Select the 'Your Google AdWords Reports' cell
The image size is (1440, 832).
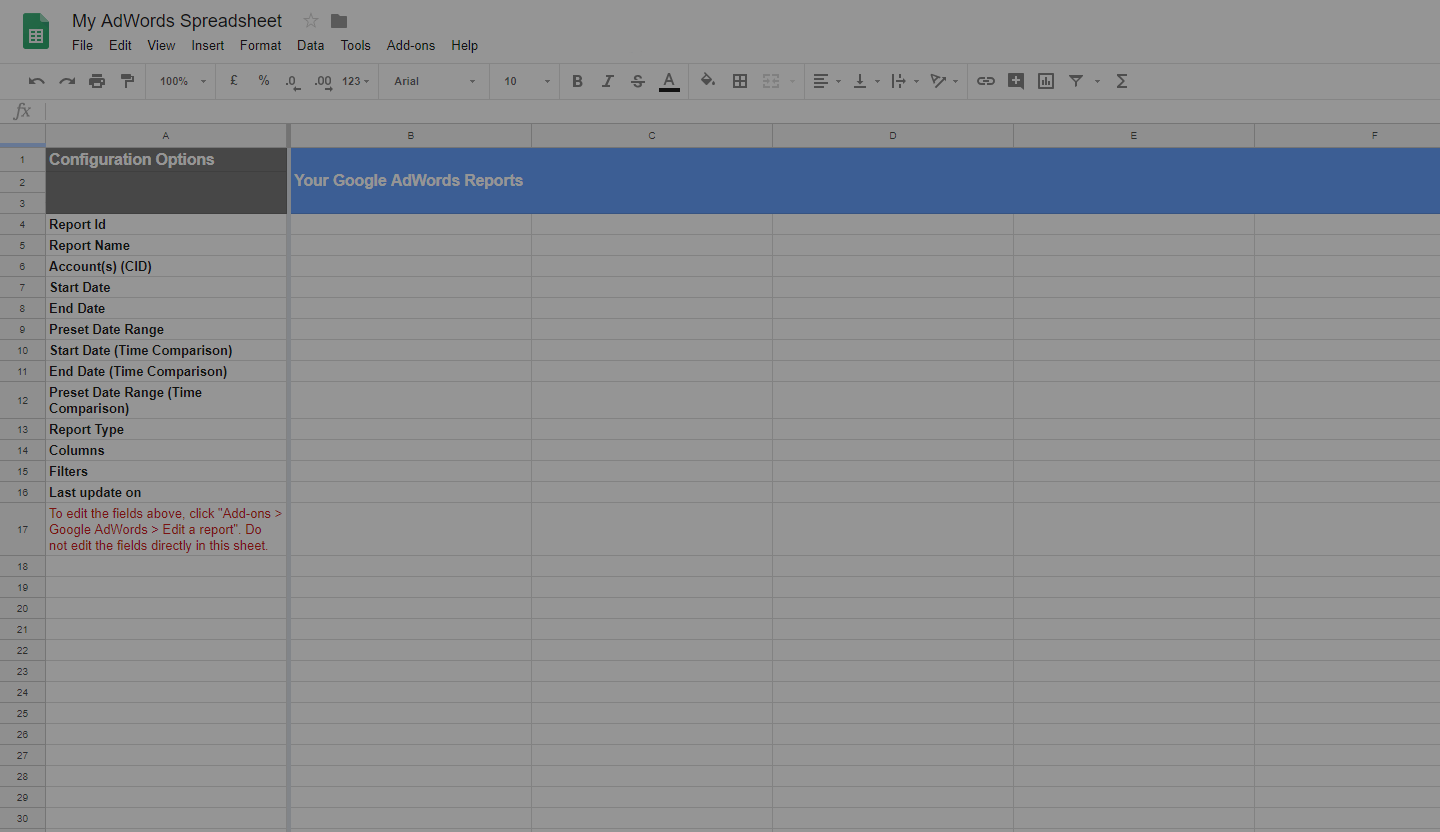point(865,181)
